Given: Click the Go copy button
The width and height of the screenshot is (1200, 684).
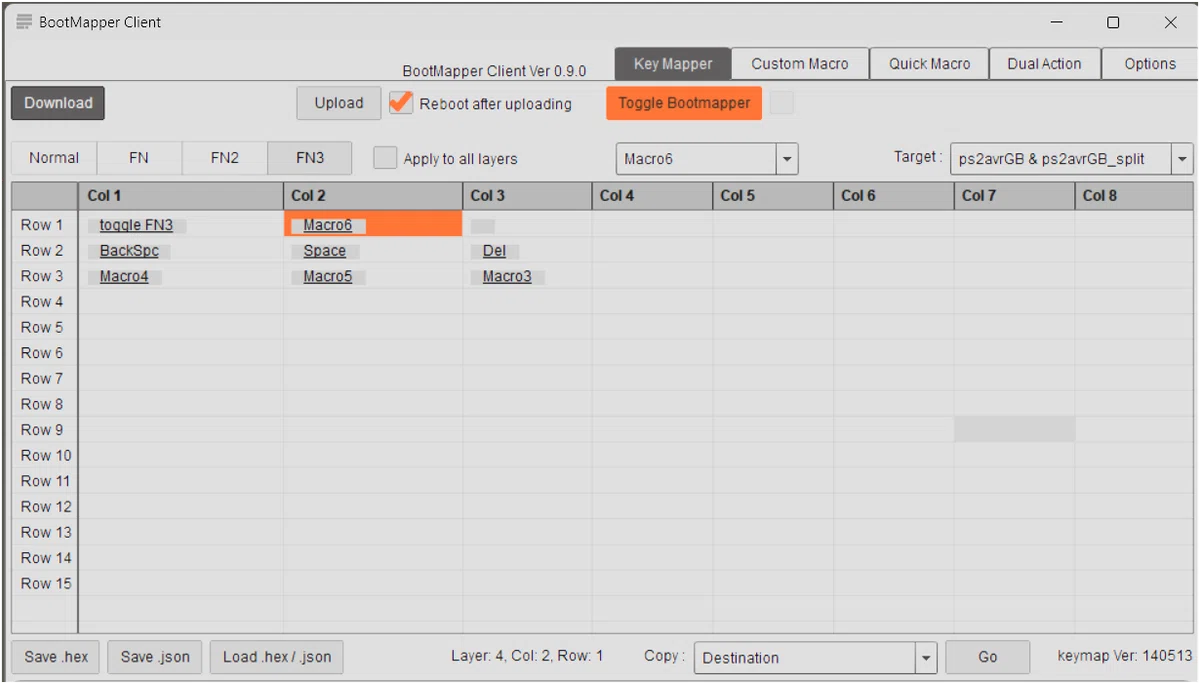Looking at the screenshot, I should (988, 657).
